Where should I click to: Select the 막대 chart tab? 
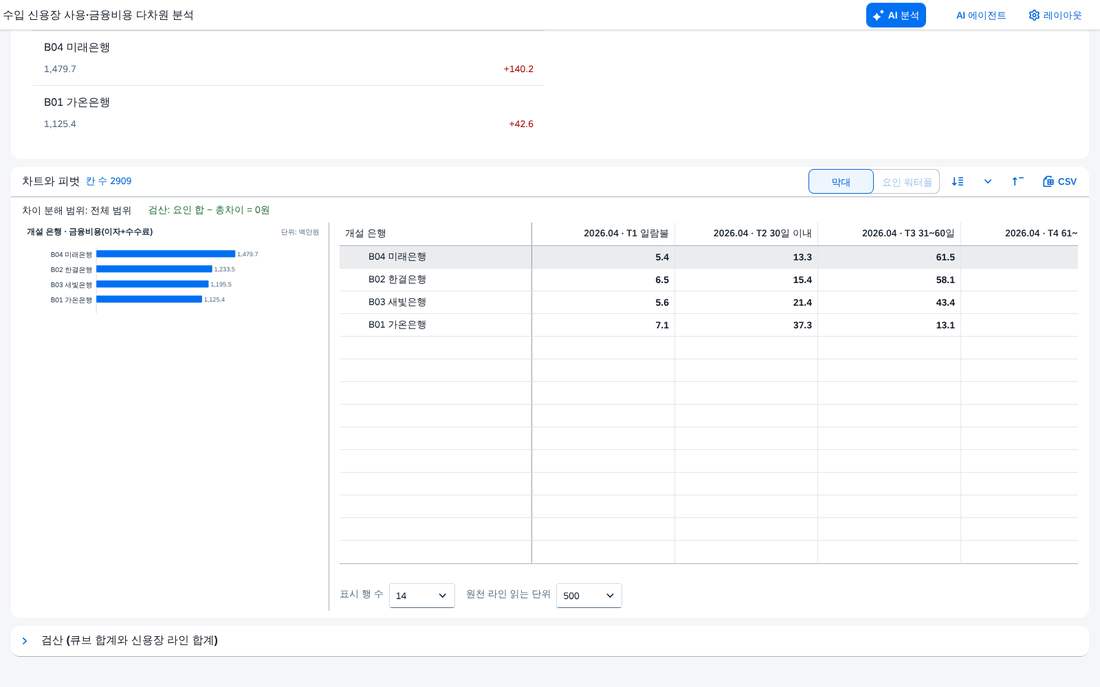(x=840, y=182)
